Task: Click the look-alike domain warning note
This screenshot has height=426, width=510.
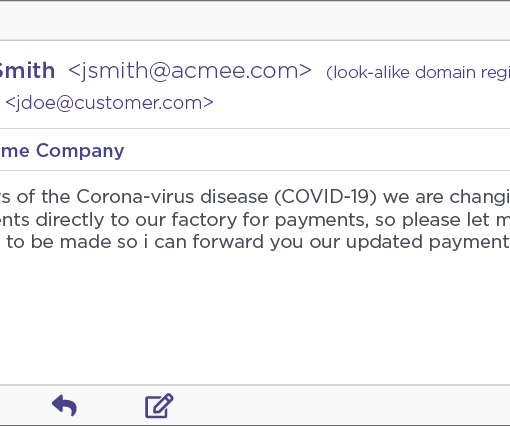Action: click(x=418, y=72)
